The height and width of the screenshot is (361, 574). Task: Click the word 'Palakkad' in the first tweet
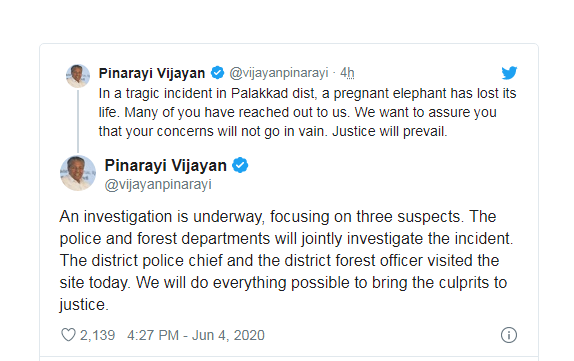pos(259,93)
